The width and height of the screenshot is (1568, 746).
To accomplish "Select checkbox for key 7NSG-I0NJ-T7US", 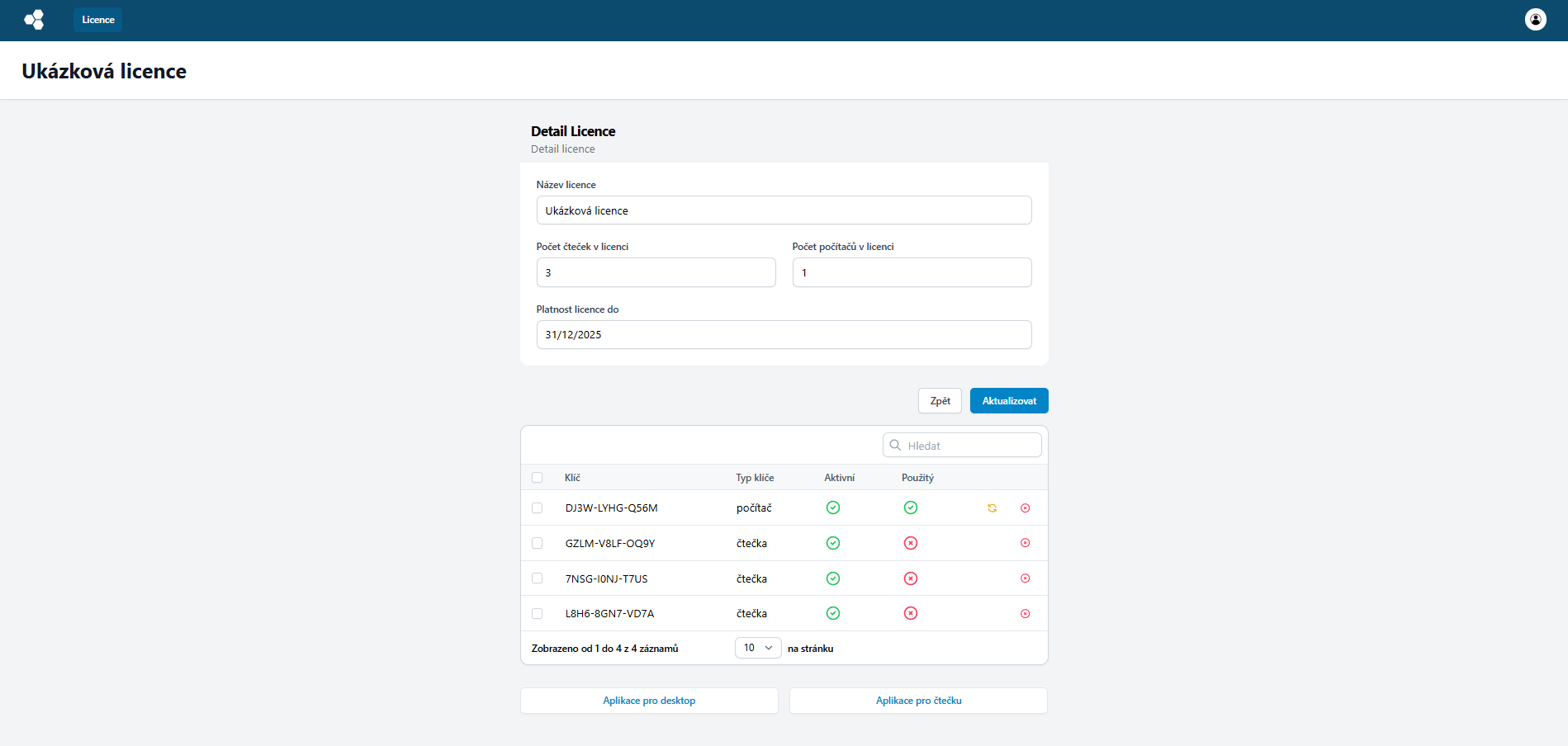I will [x=538, y=578].
